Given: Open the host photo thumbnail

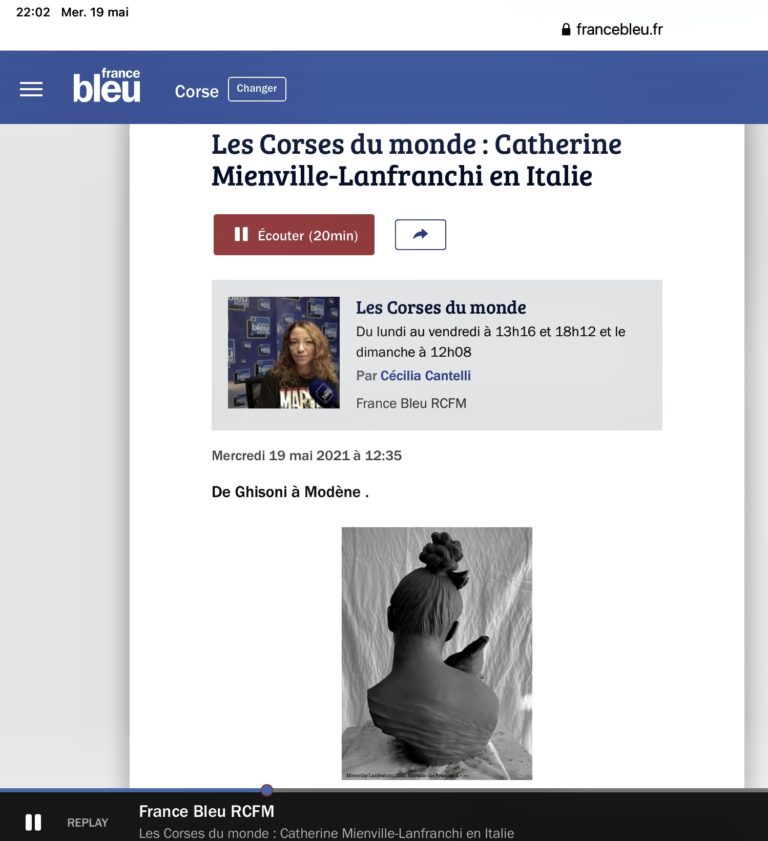Looking at the screenshot, I should 284,352.
